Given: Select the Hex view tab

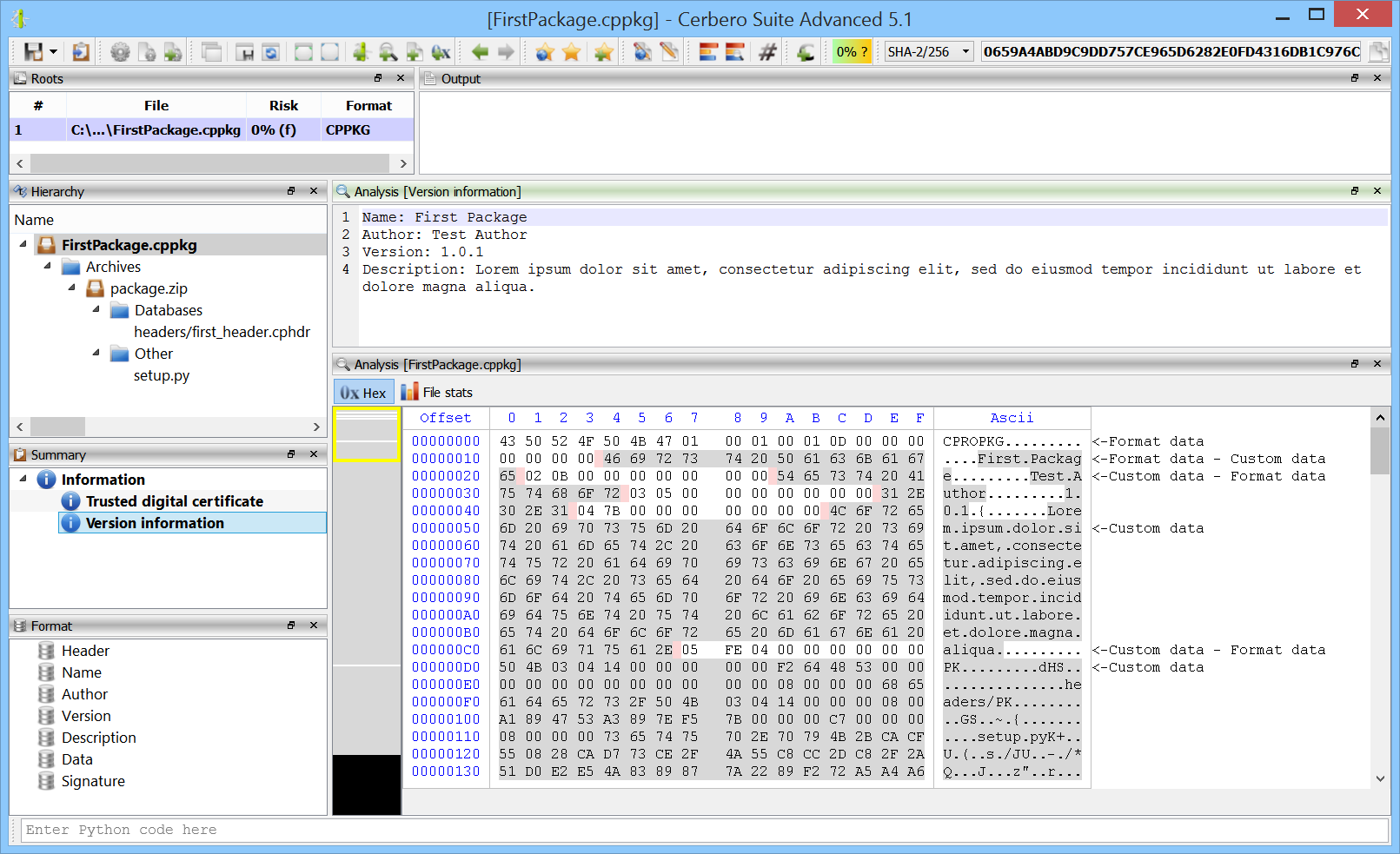Looking at the screenshot, I should point(363,393).
